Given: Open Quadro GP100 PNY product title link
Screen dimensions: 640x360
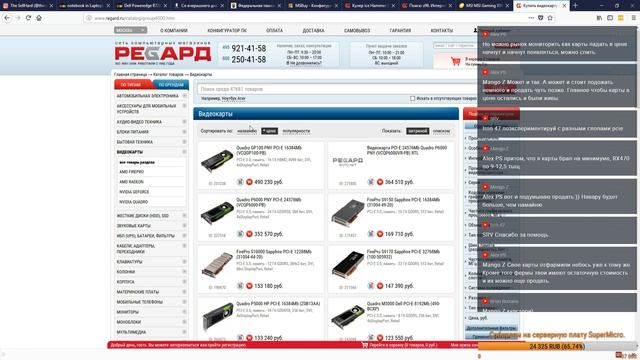Looking at the screenshot, I should 269,150.
